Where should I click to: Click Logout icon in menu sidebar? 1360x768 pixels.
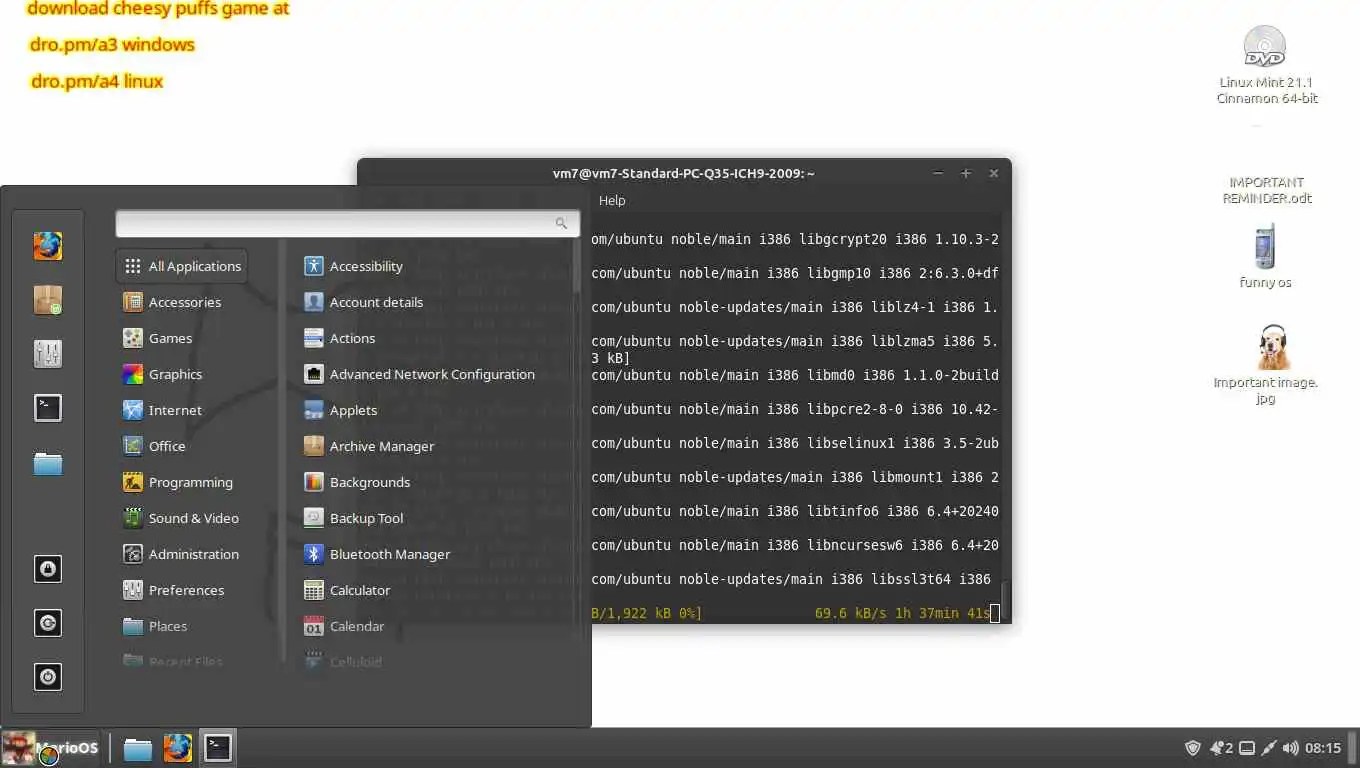48,623
